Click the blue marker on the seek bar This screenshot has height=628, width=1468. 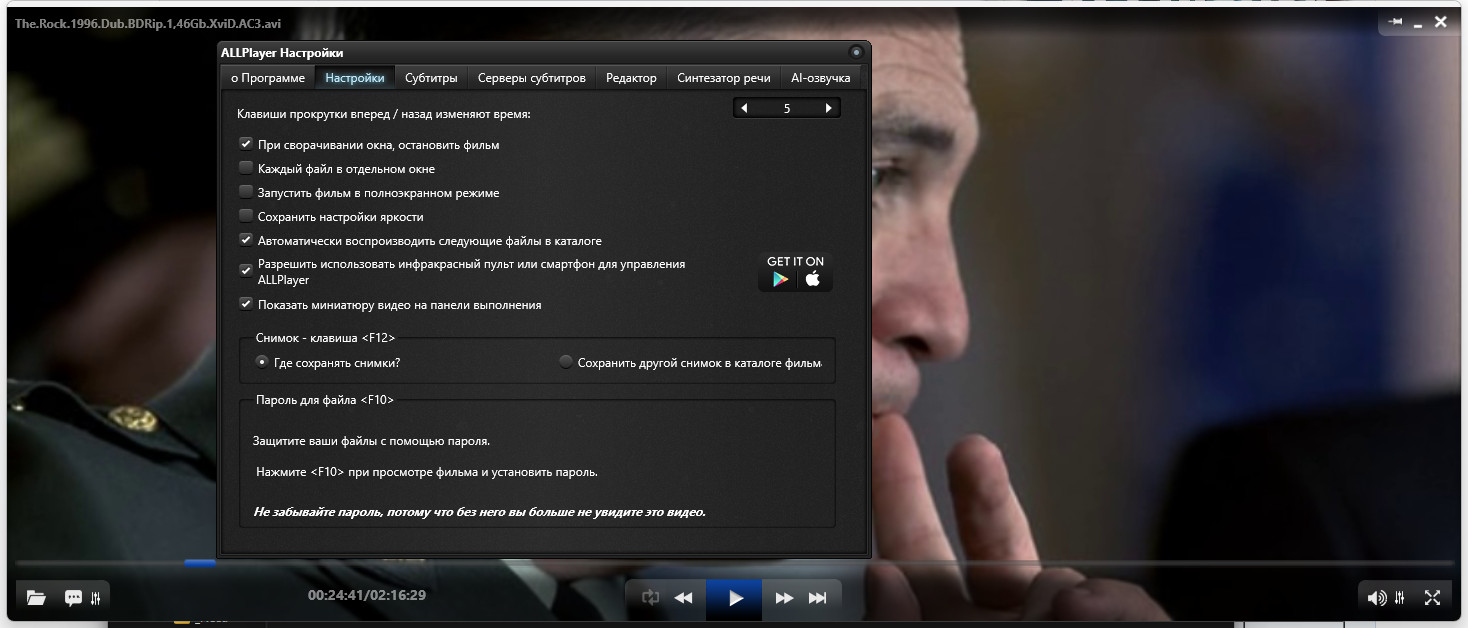(200, 563)
